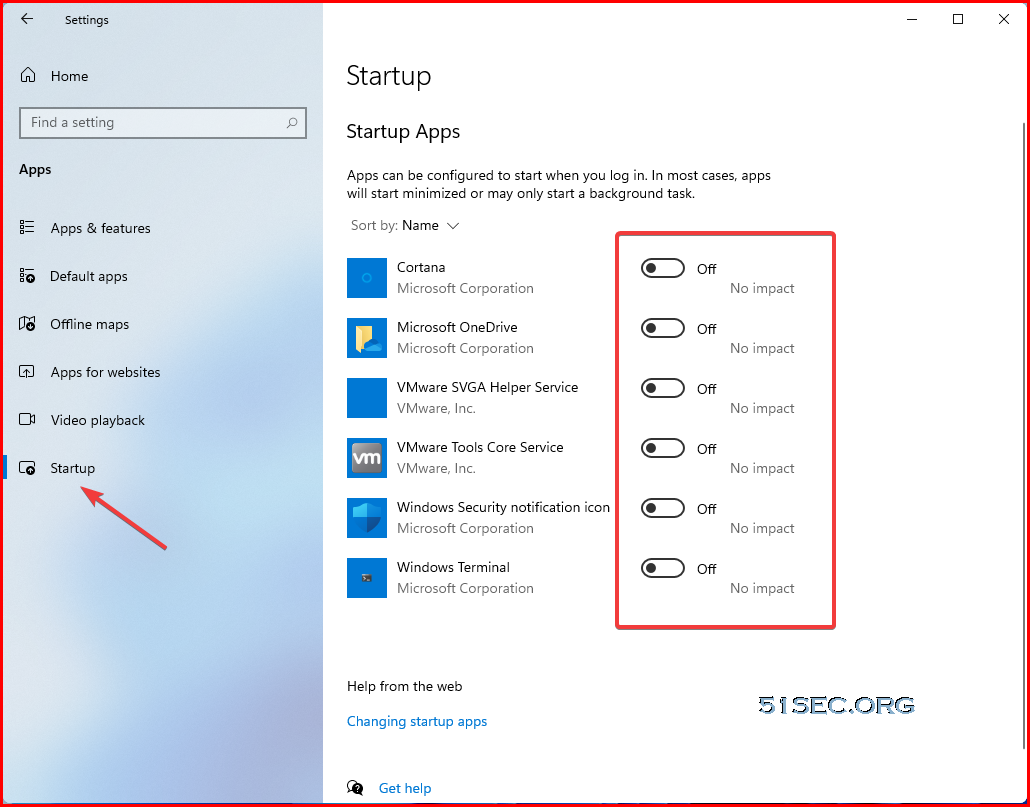Click the Apps for websites icon

coord(27,372)
